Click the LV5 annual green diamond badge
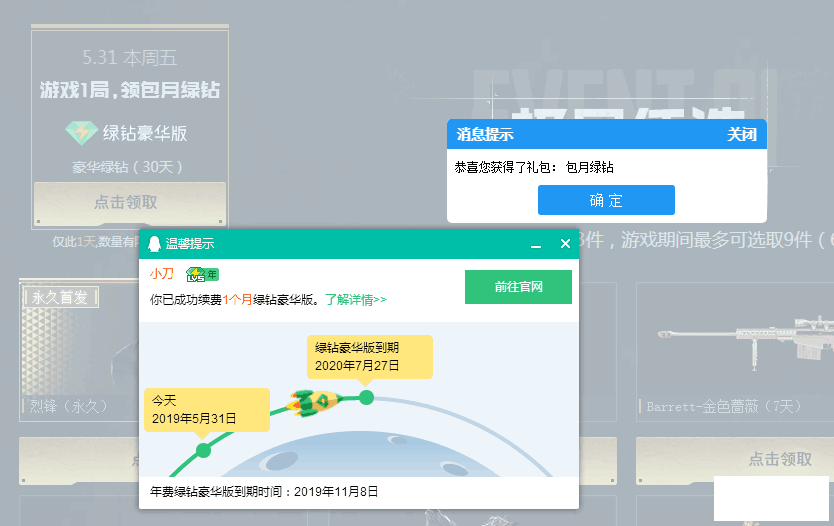The width and height of the screenshot is (834, 526). pyautogui.click(x=202, y=274)
